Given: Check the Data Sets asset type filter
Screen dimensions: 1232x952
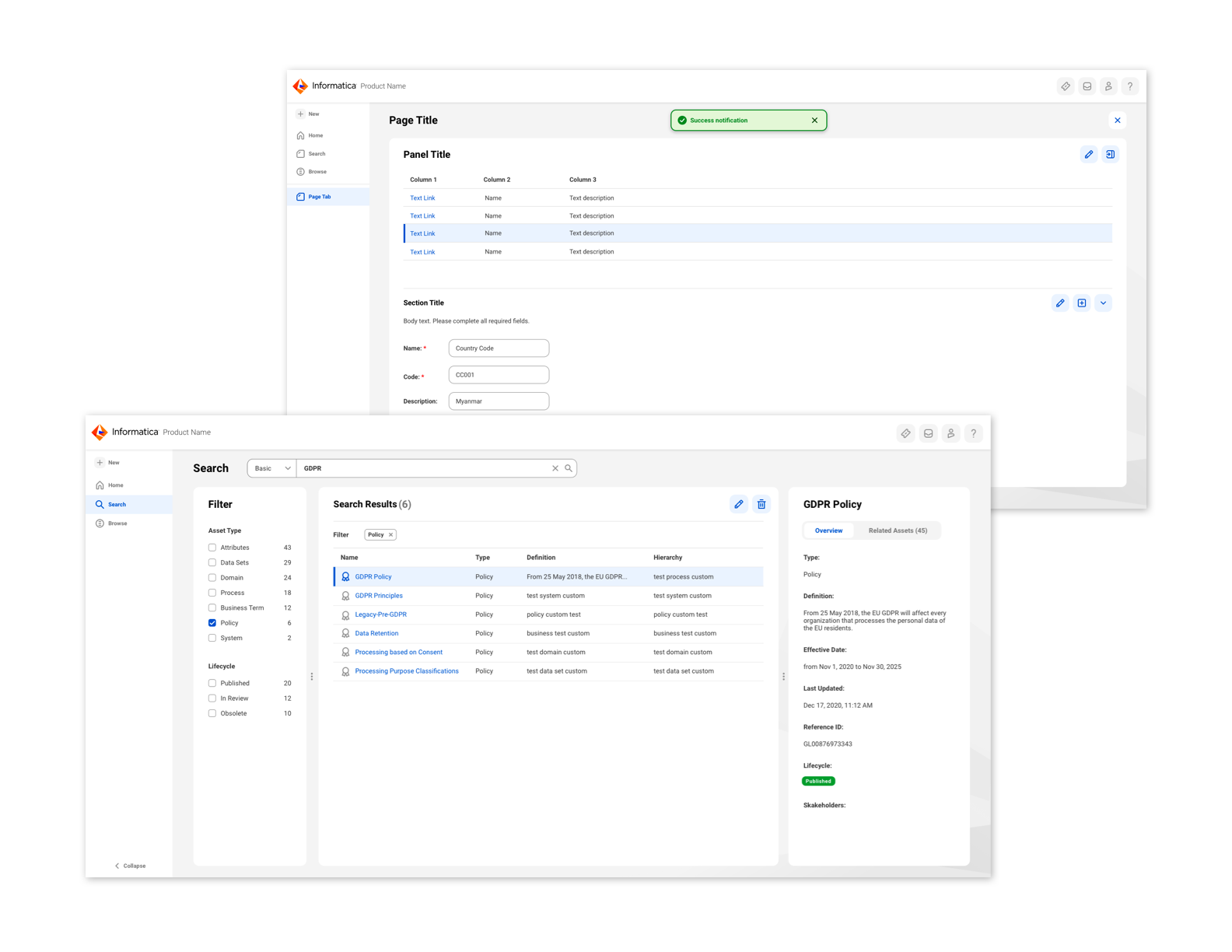Looking at the screenshot, I should [x=212, y=562].
